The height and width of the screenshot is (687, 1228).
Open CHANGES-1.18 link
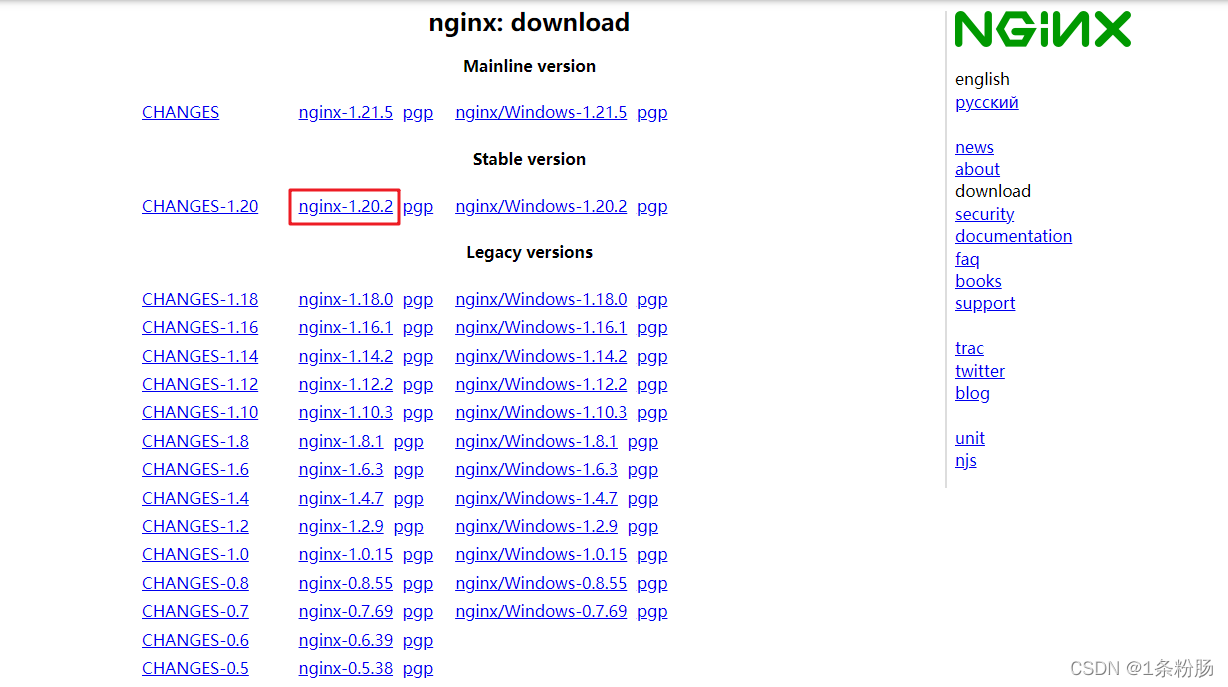tap(200, 300)
